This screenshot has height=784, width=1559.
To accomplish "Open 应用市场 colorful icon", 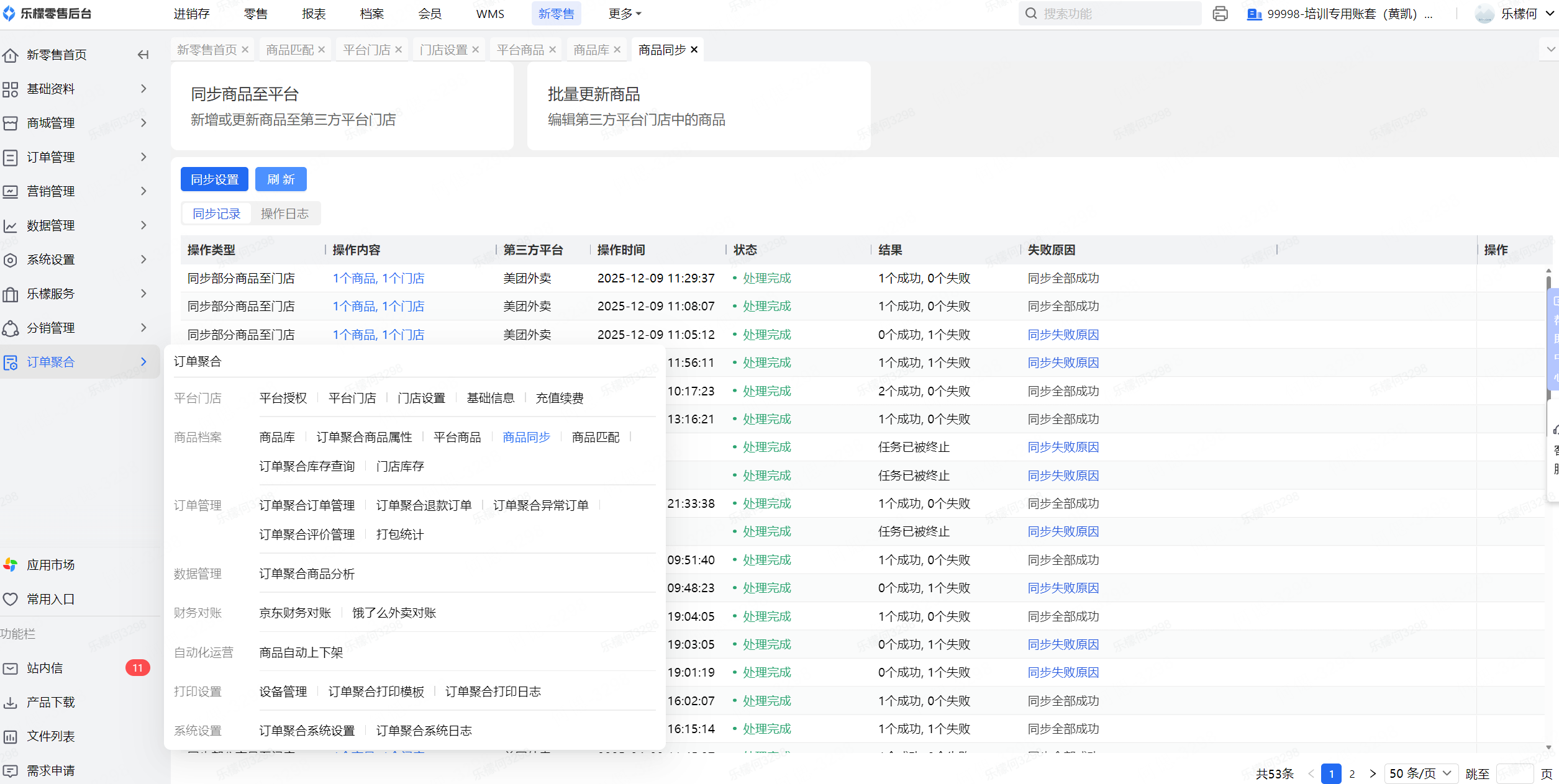I will coord(11,565).
